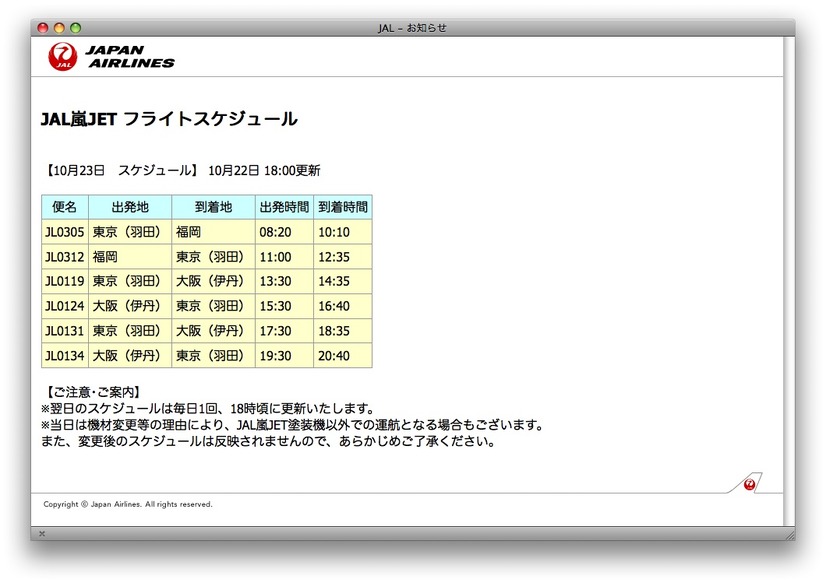Click '大阪（伊丹）' origin in JL0124 row

(127, 306)
